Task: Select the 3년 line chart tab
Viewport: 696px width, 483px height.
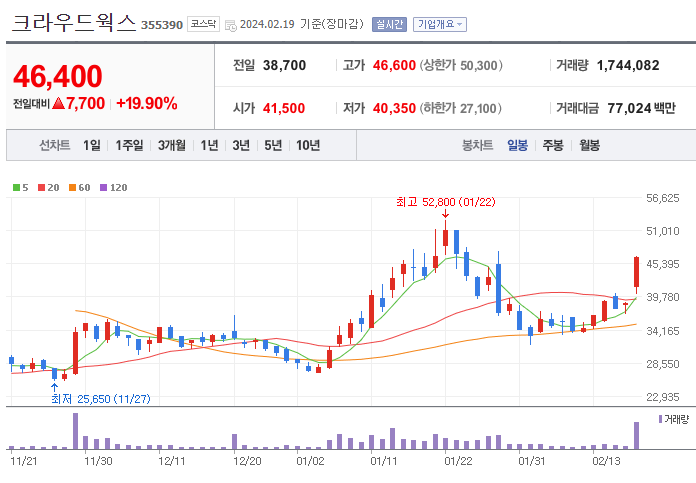Action: pyautogui.click(x=241, y=145)
